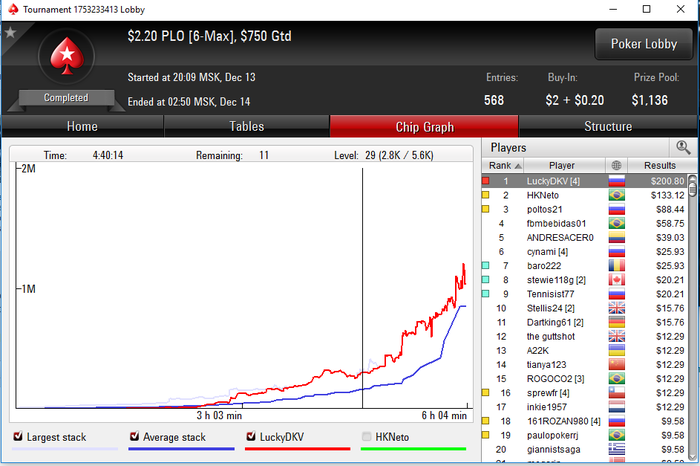The image size is (700, 466).
Task: Open player search magnifier icon
Action: 683,147
